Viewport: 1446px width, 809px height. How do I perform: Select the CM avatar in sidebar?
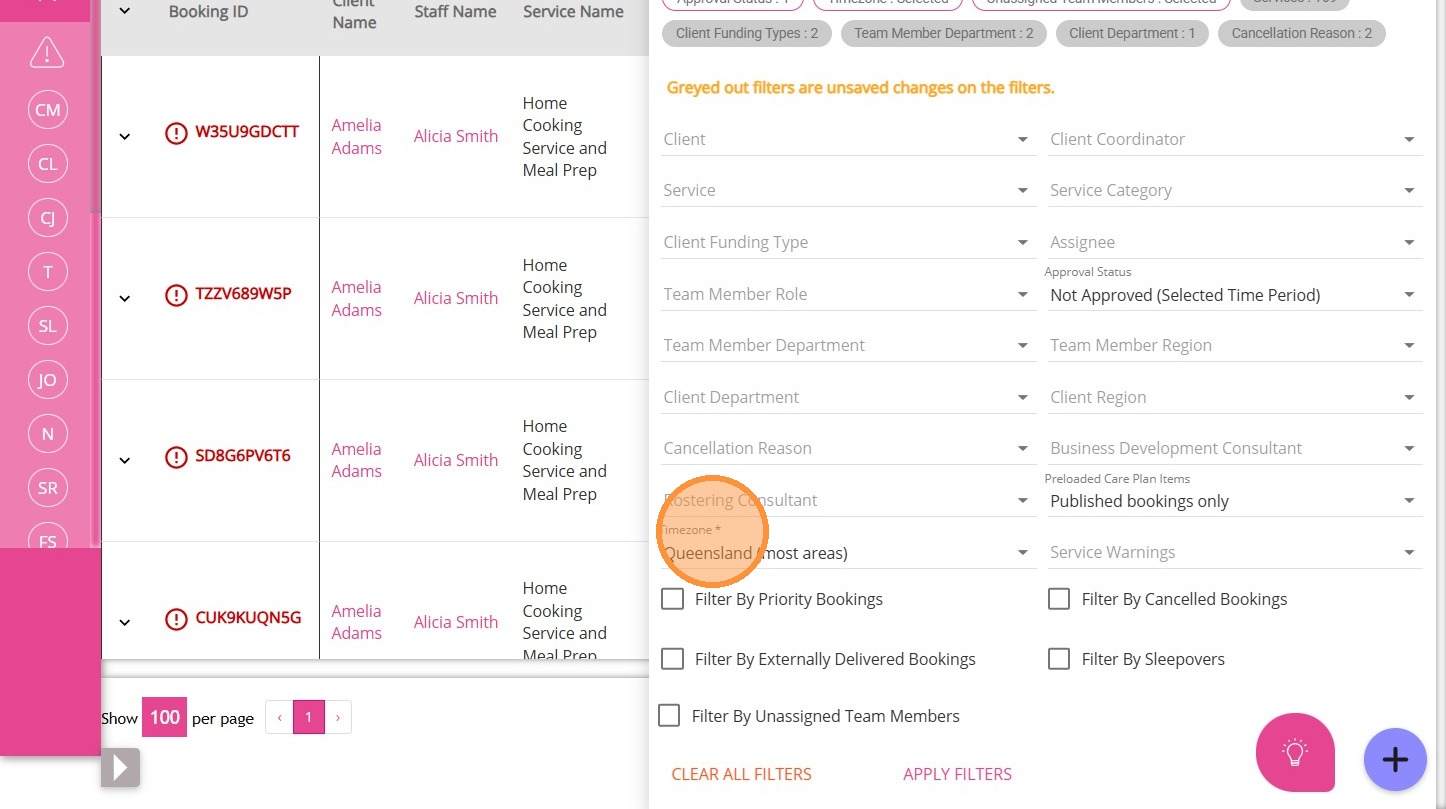(x=47, y=110)
